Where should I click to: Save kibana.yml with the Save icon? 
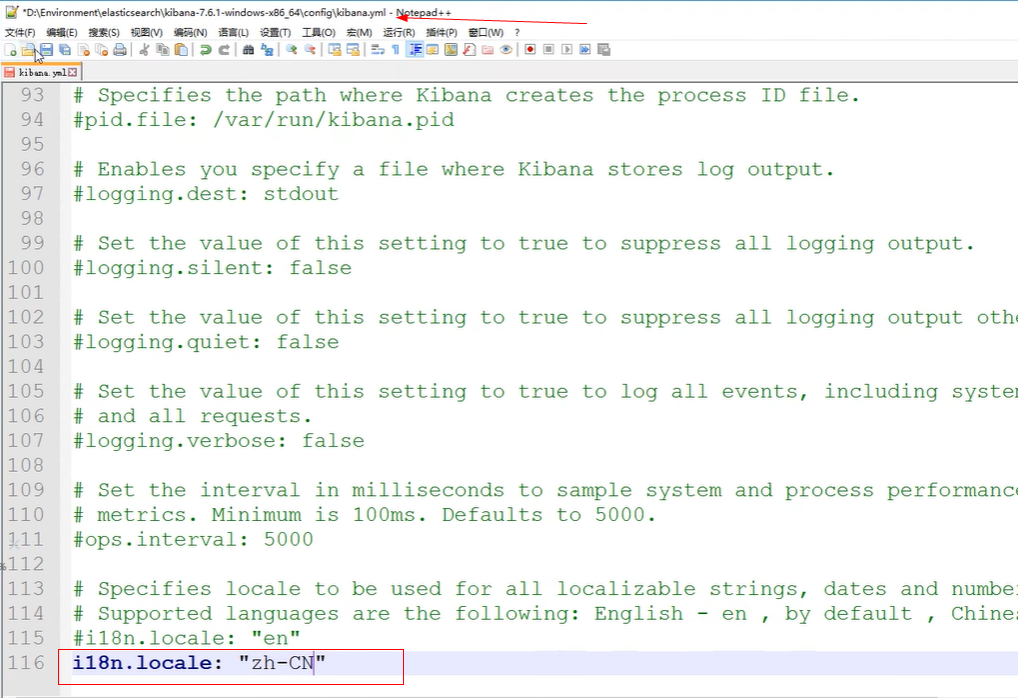click(x=46, y=50)
